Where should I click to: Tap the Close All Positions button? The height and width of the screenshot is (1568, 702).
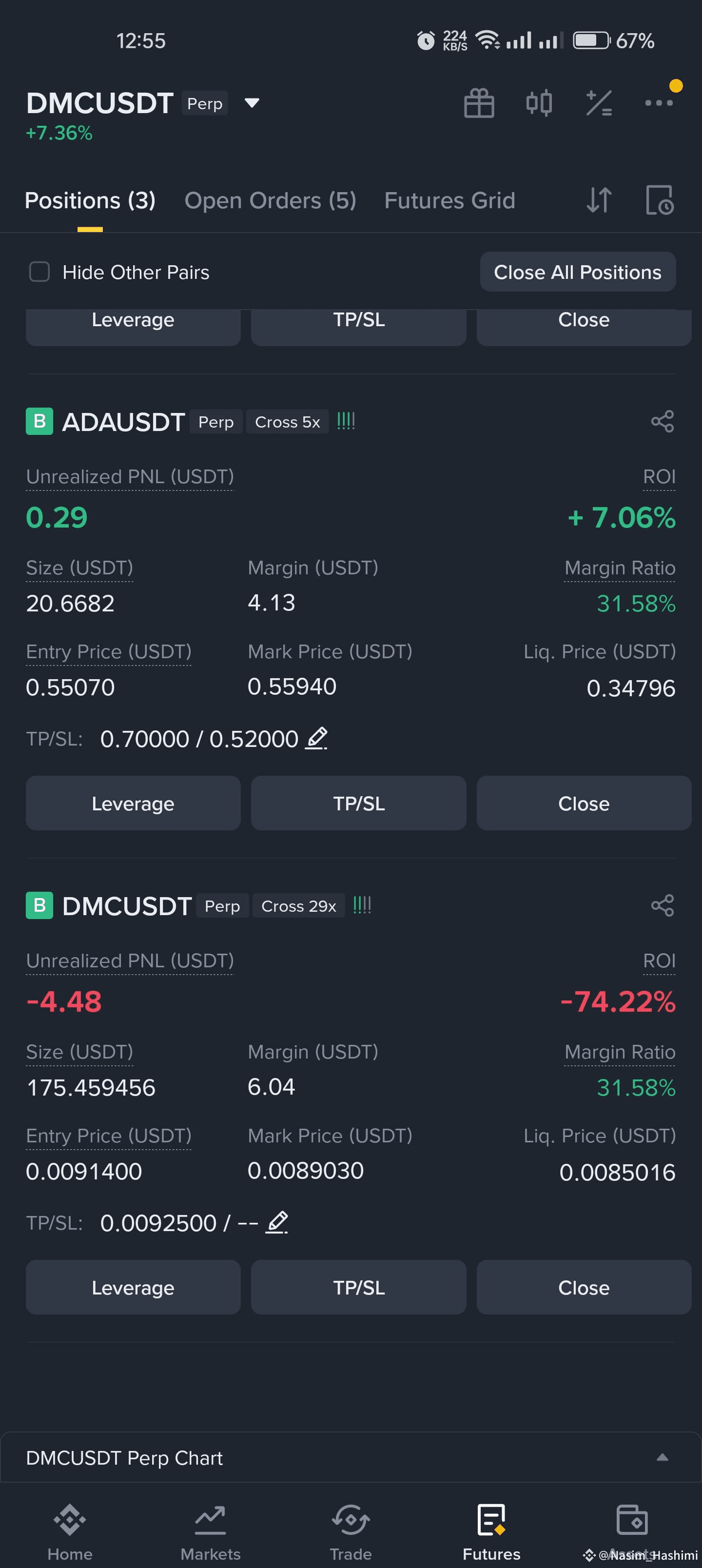(x=577, y=272)
